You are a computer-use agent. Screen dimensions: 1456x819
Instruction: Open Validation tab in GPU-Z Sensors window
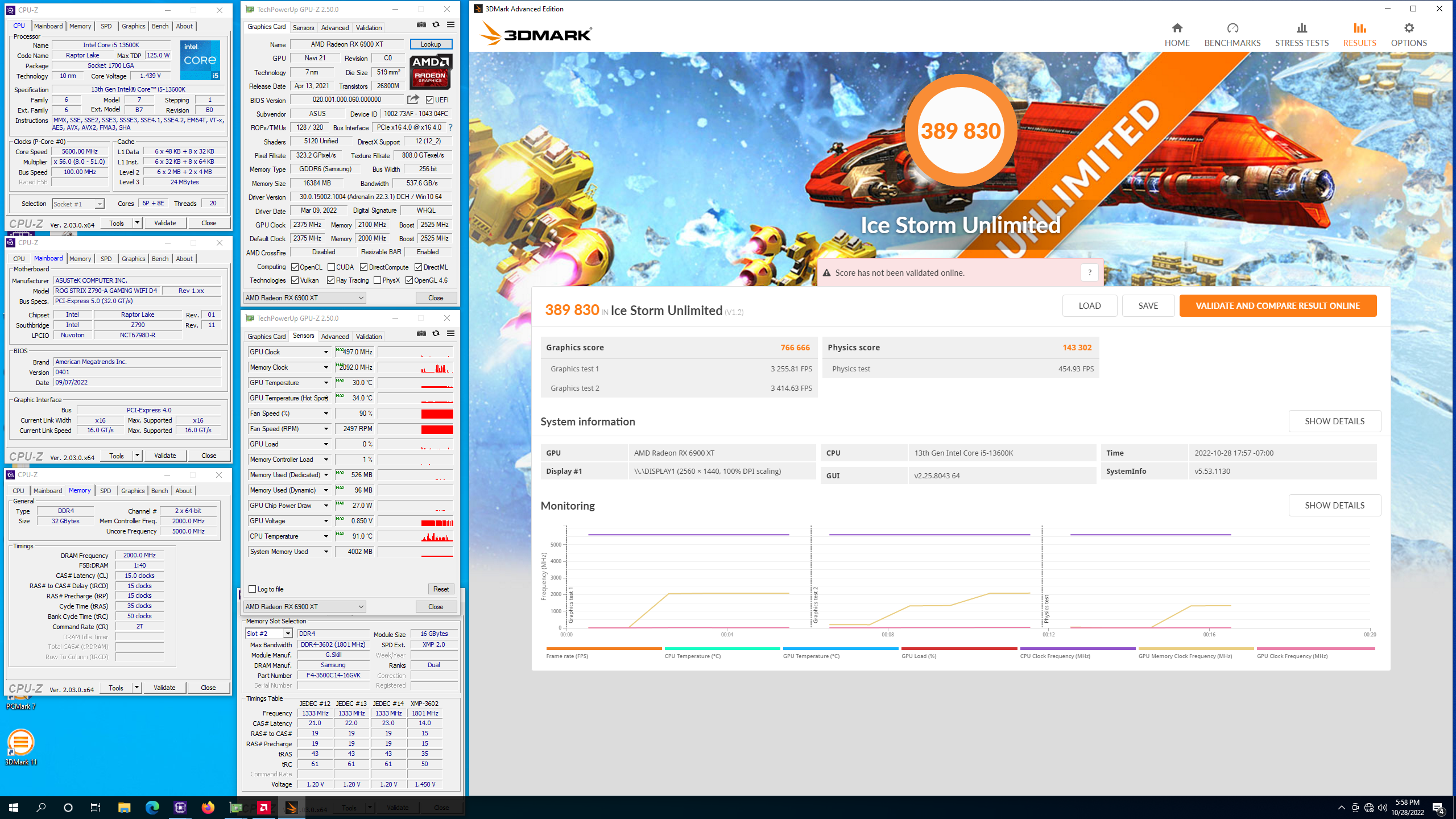pyautogui.click(x=369, y=336)
